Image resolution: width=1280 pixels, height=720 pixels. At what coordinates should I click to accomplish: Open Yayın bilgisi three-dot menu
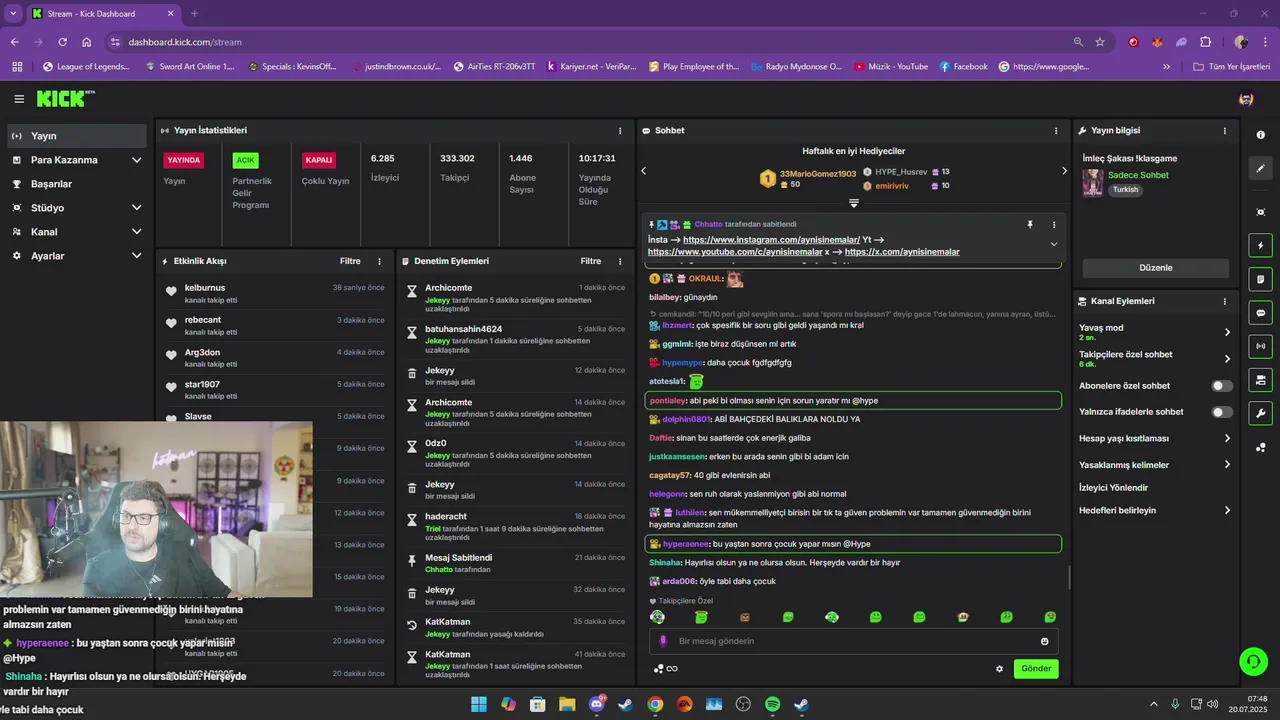tap(1225, 131)
